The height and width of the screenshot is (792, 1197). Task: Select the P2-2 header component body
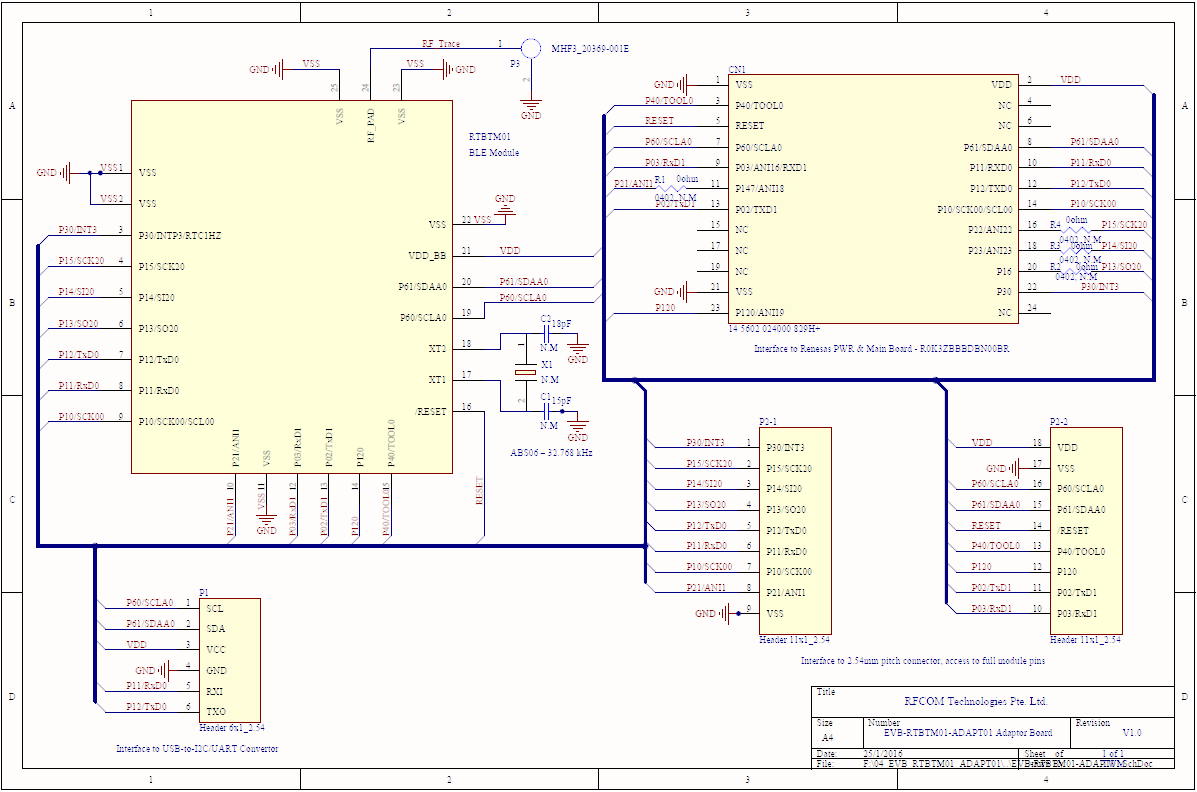pos(1086,531)
